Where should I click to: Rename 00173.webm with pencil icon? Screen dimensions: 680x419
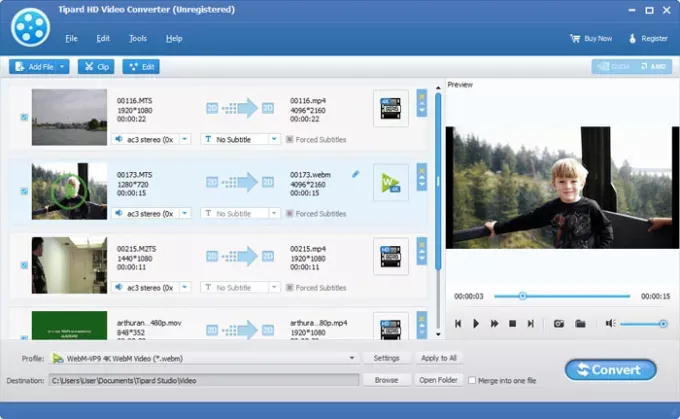[x=356, y=174]
